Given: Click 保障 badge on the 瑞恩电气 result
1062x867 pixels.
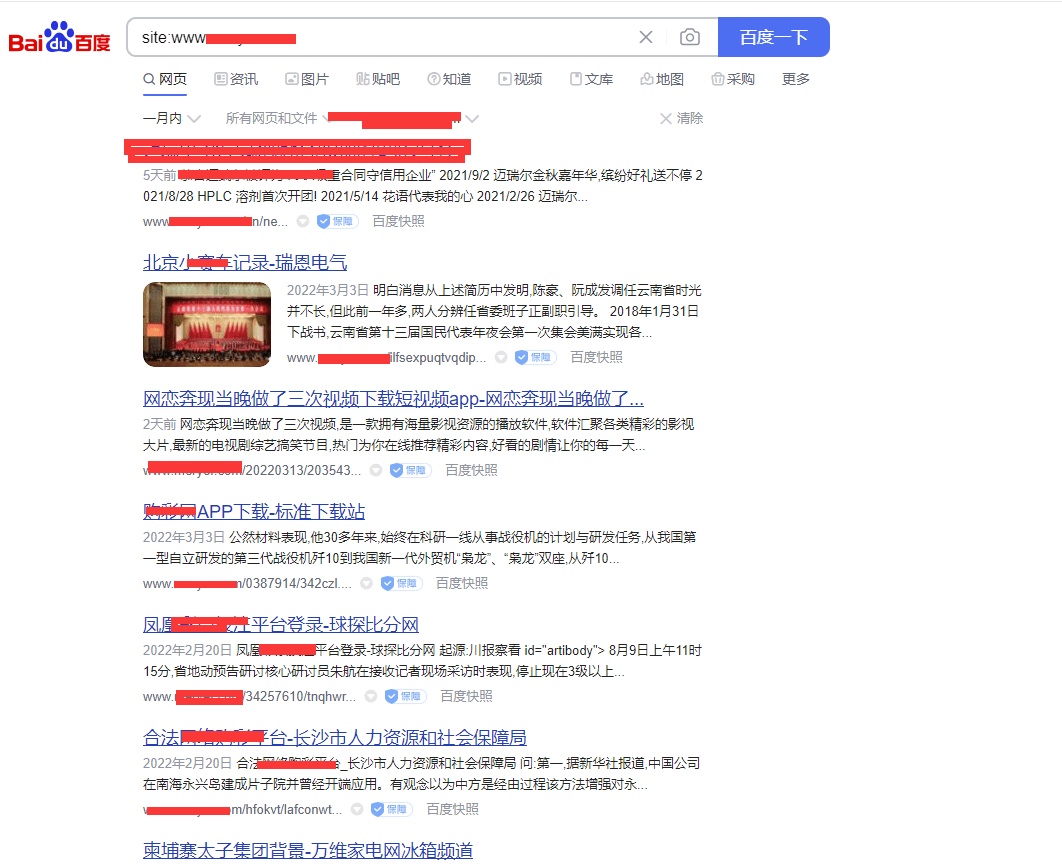Looking at the screenshot, I should click(535, 357).
